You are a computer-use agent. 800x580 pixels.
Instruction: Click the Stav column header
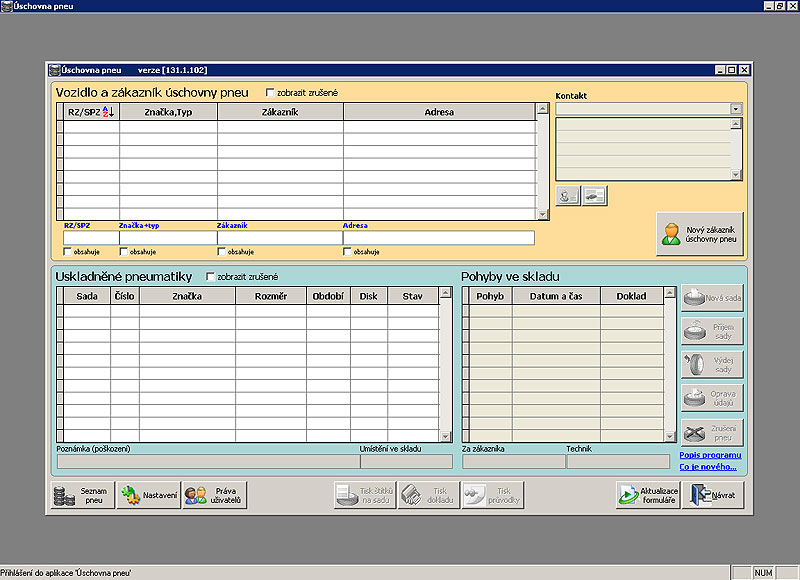click(x=413, y=296)
